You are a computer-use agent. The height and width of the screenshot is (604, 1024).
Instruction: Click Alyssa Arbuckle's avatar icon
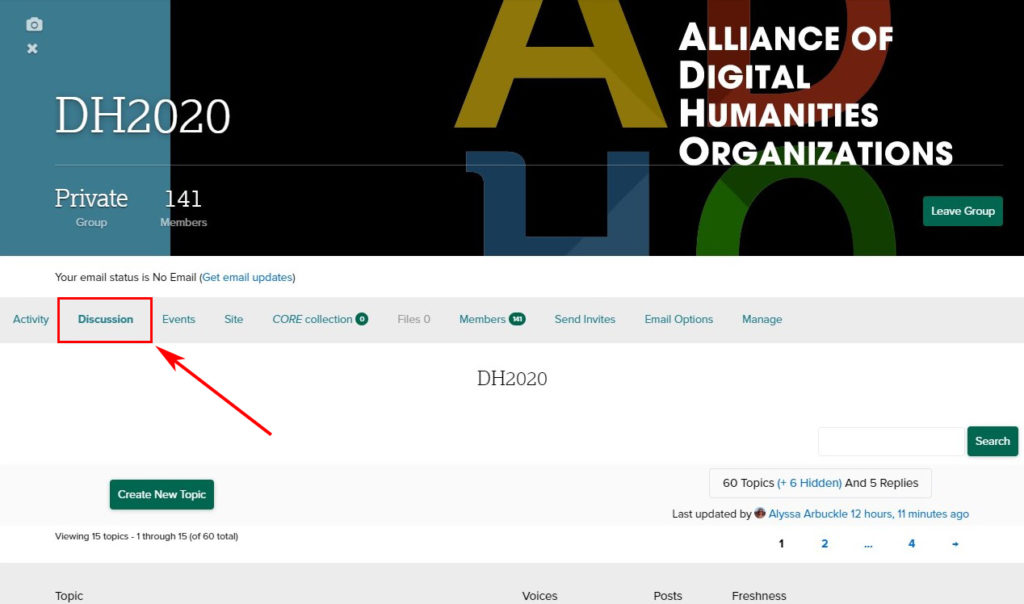760,513
